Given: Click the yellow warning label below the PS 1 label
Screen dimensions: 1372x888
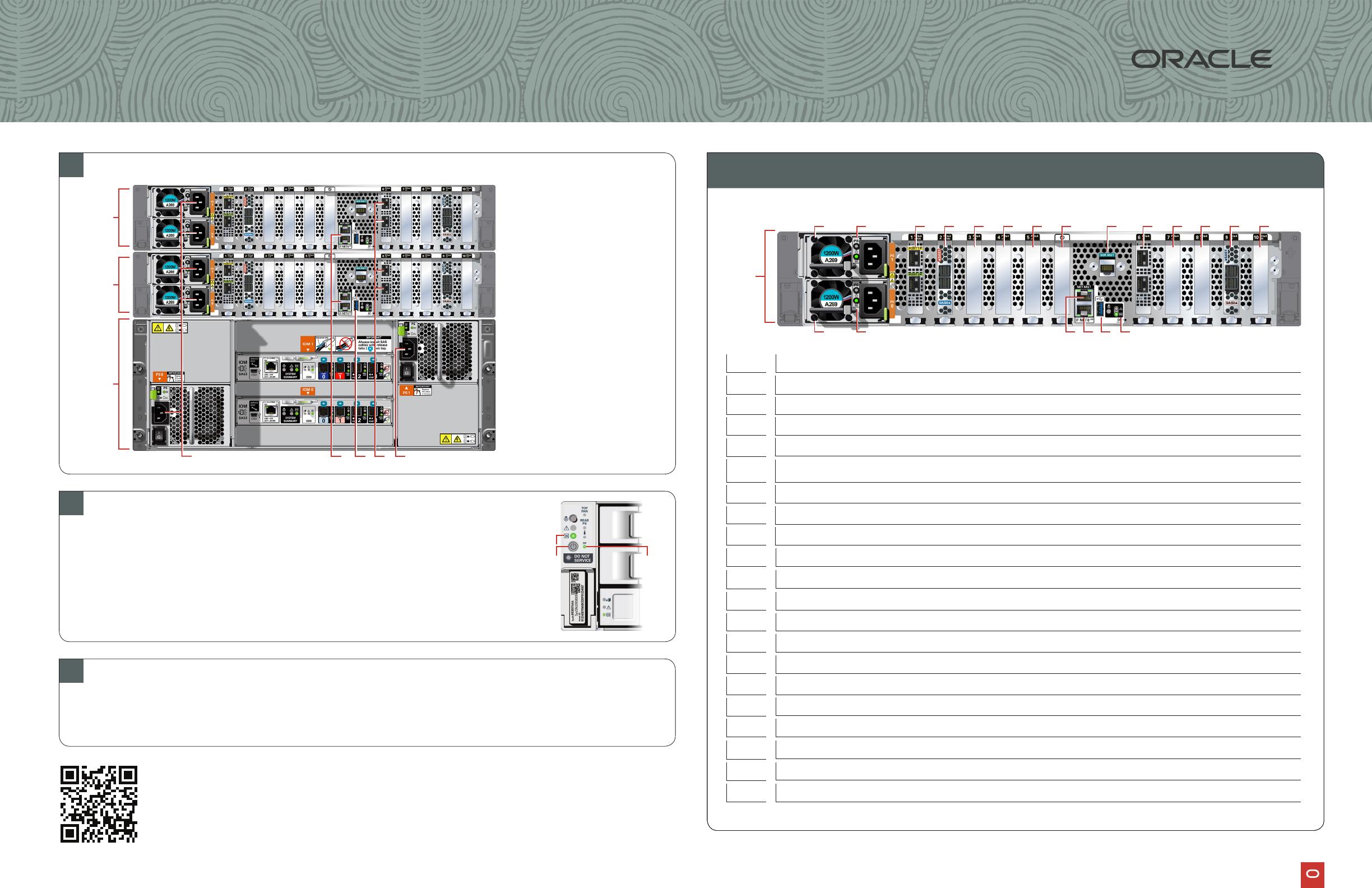Looking at the screenshot, I should click(x=458, y=440).
